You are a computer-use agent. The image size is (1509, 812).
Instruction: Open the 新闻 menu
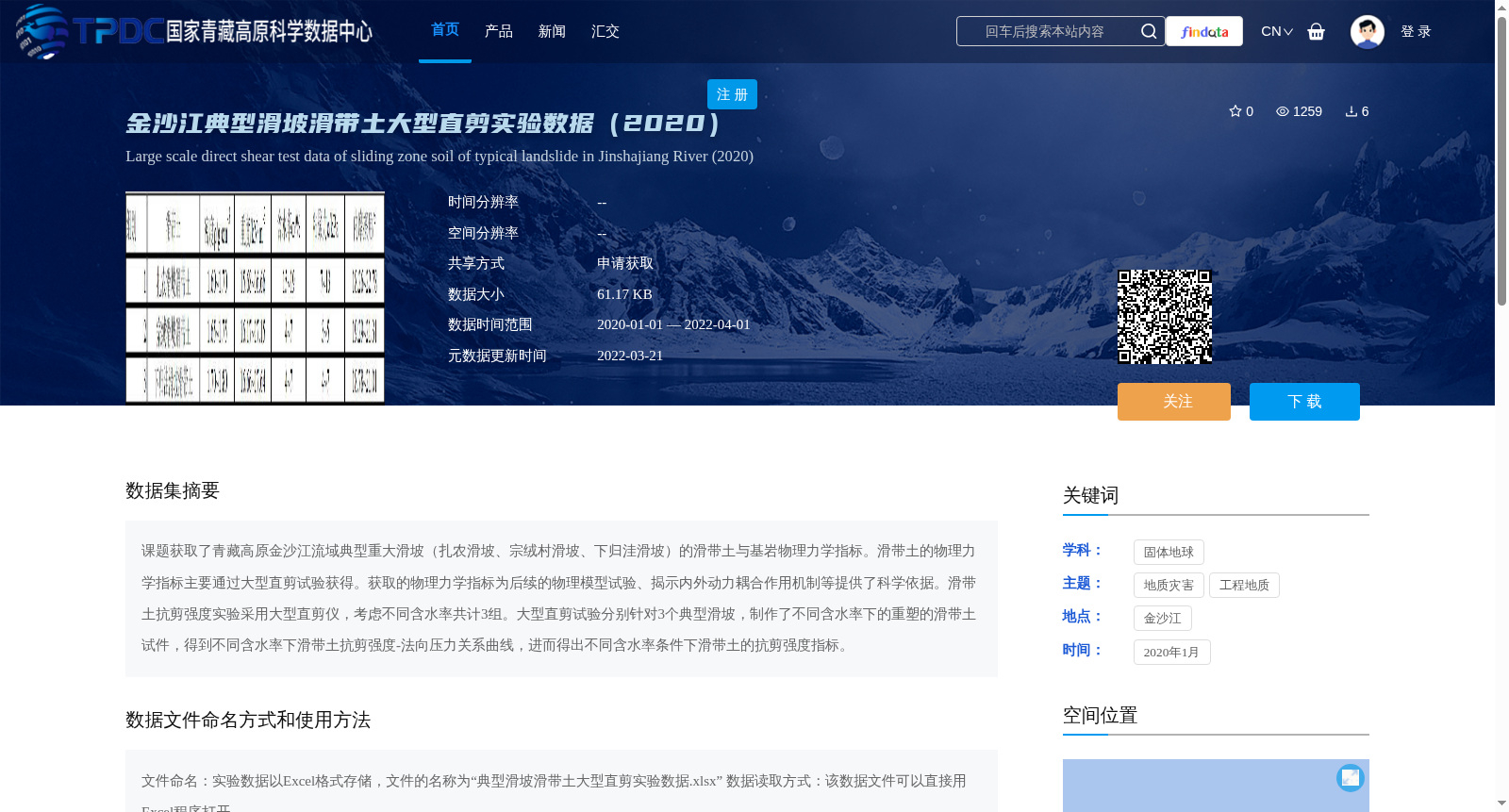552,31
